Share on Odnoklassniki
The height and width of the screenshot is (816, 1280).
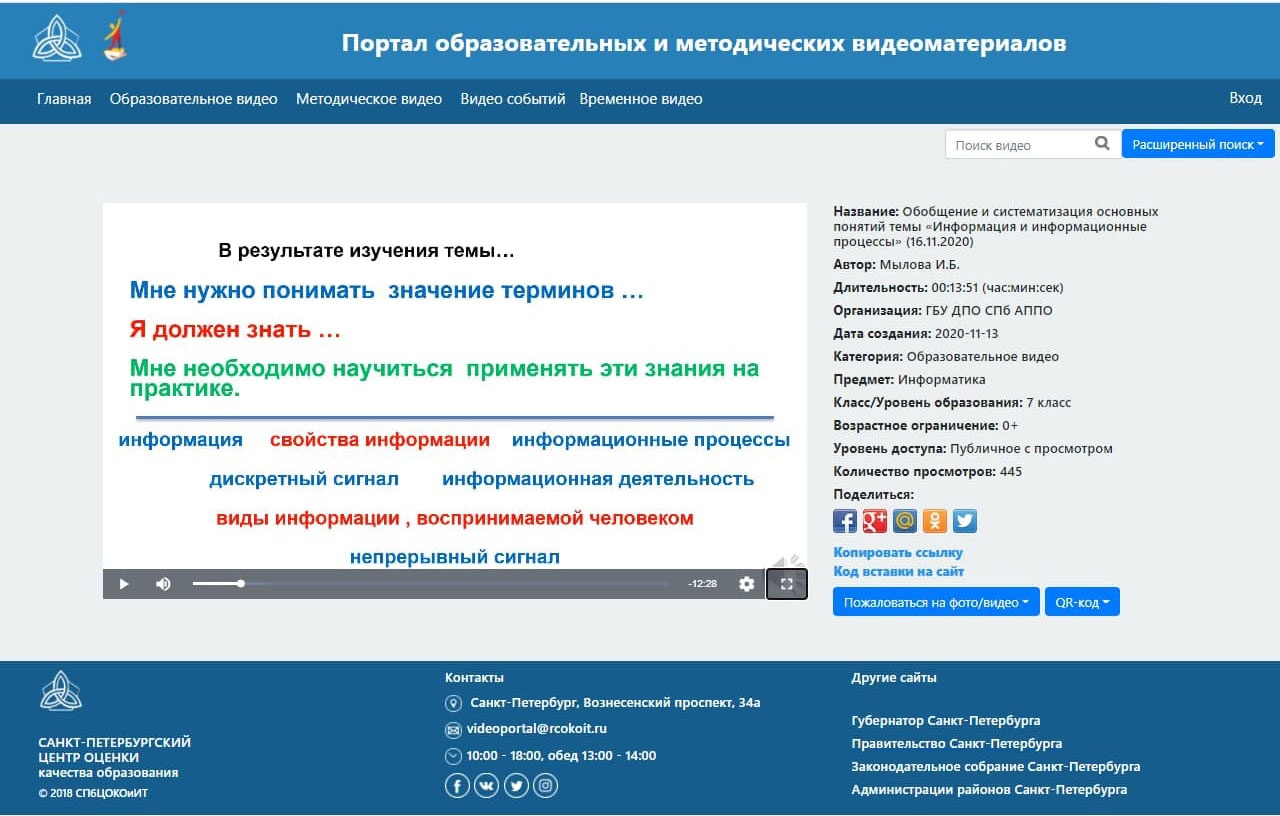(x=935, y=521)
